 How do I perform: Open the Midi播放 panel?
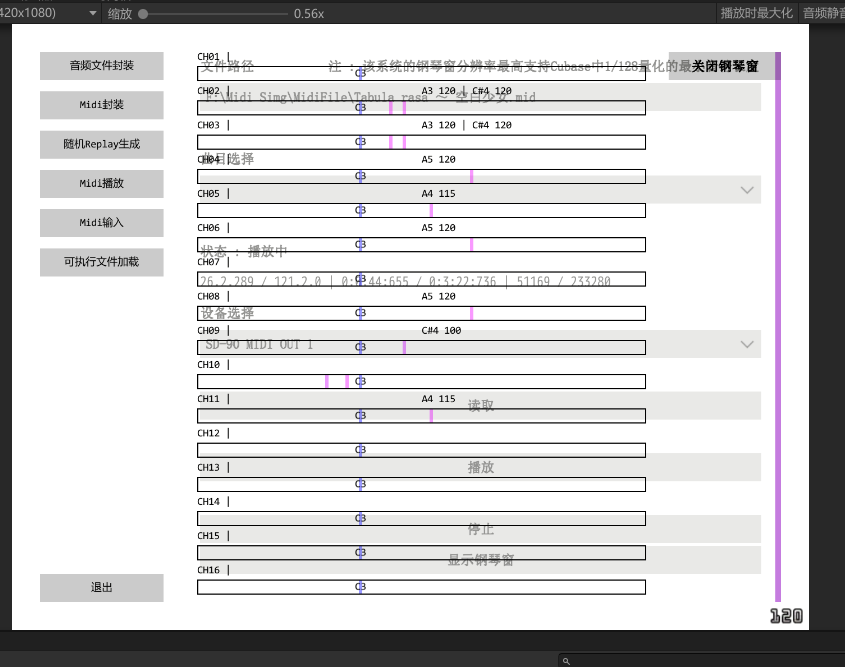point(101,184)
